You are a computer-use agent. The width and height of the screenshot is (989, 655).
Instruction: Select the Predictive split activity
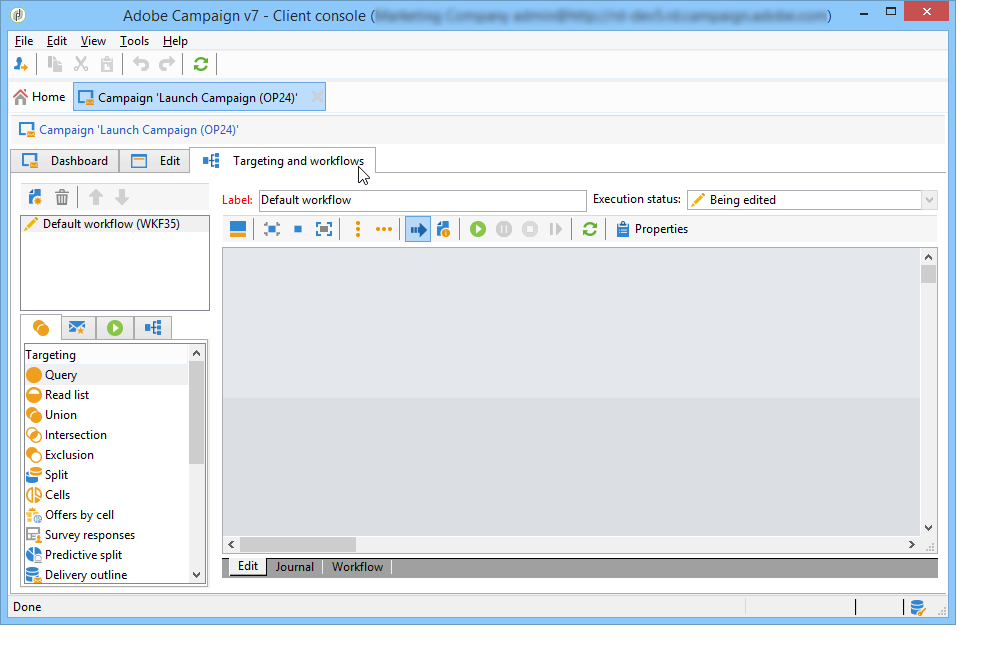pyautogui.click(x=106, y=555)
